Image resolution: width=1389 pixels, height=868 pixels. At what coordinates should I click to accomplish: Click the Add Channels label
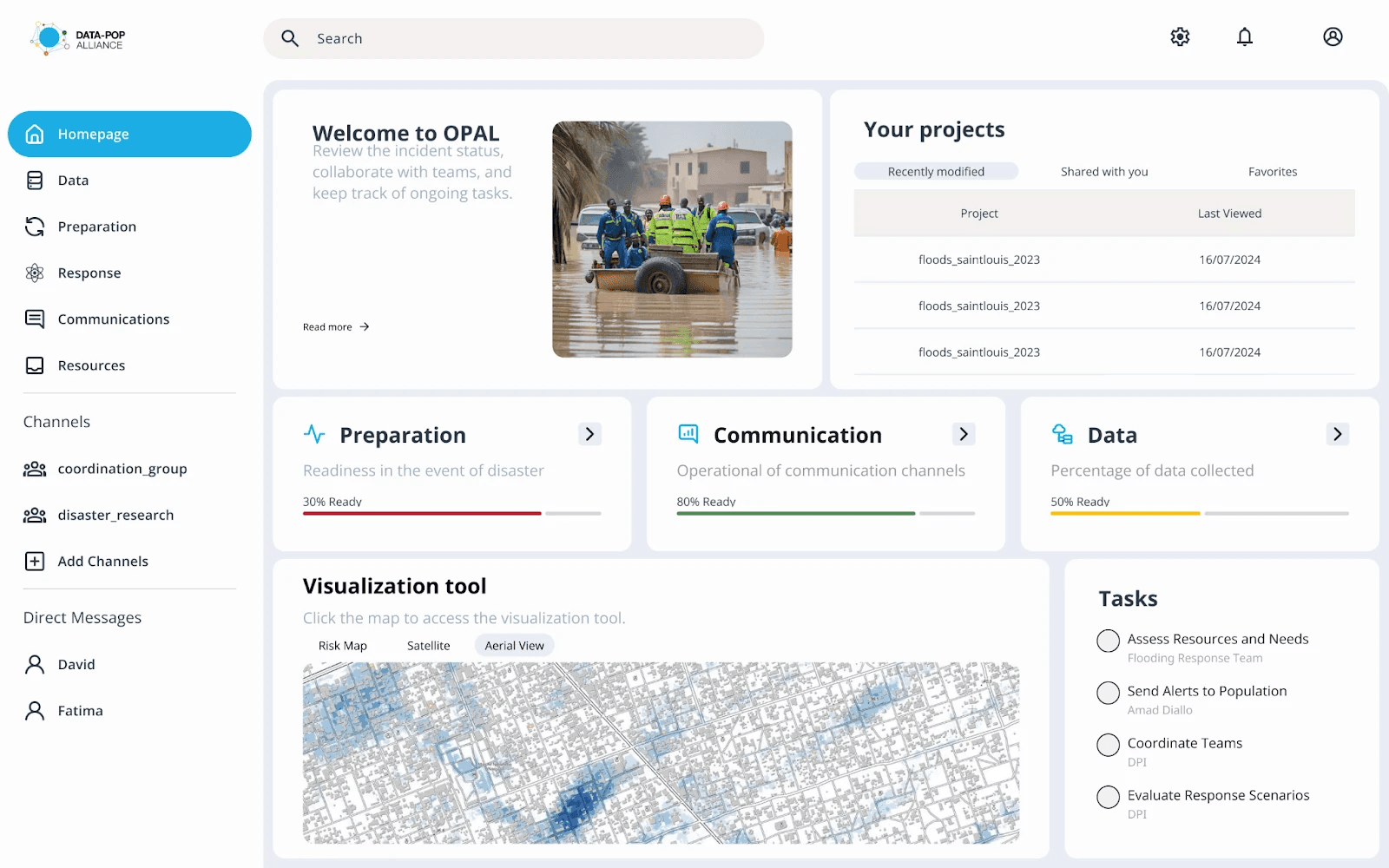pyautogui.click(x=103, y=561)
